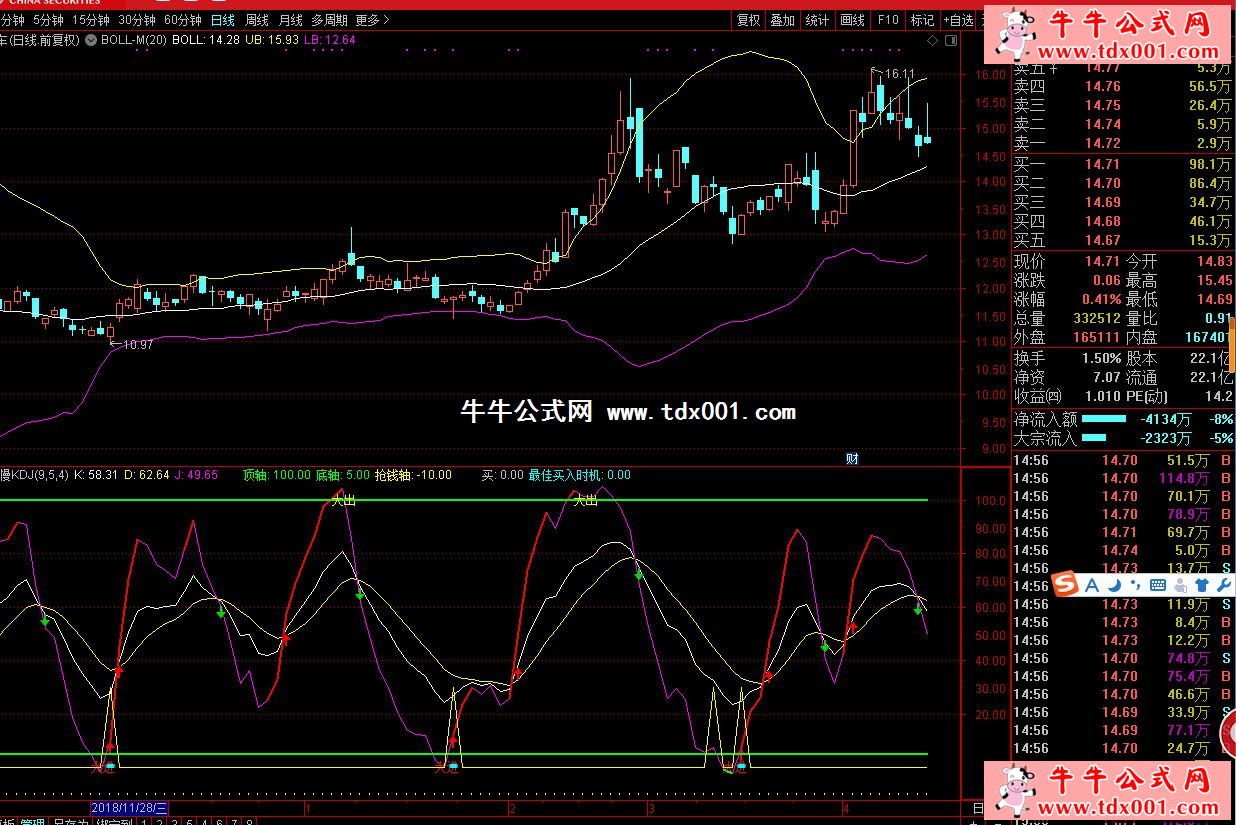Open the 多周期 multi-period option
The height and width of the screenshot is (825, 1236).
[x=329, y=20]
